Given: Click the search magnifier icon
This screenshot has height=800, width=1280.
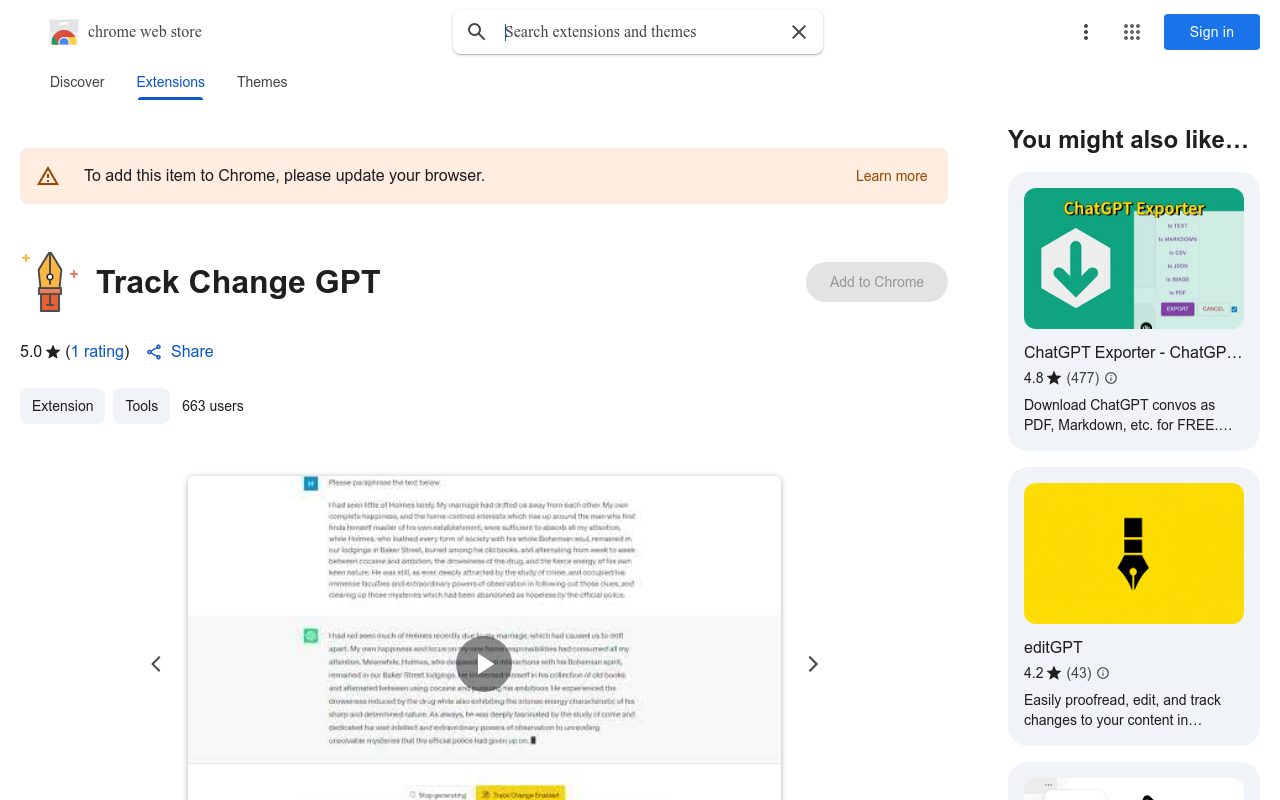Looking at the screenshot, I should click(x=477, y=32).
